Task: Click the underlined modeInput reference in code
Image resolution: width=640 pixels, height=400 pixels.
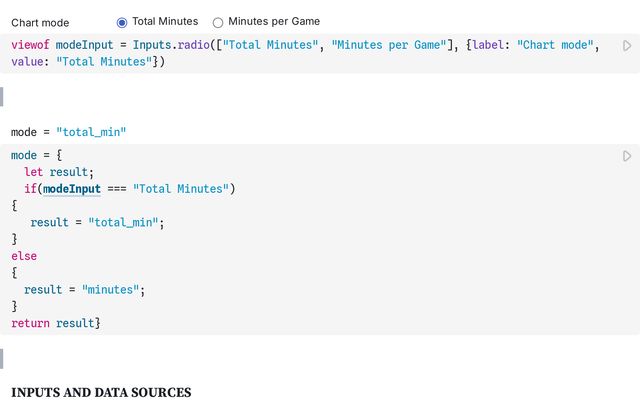Action: click(x=72, y=189)
